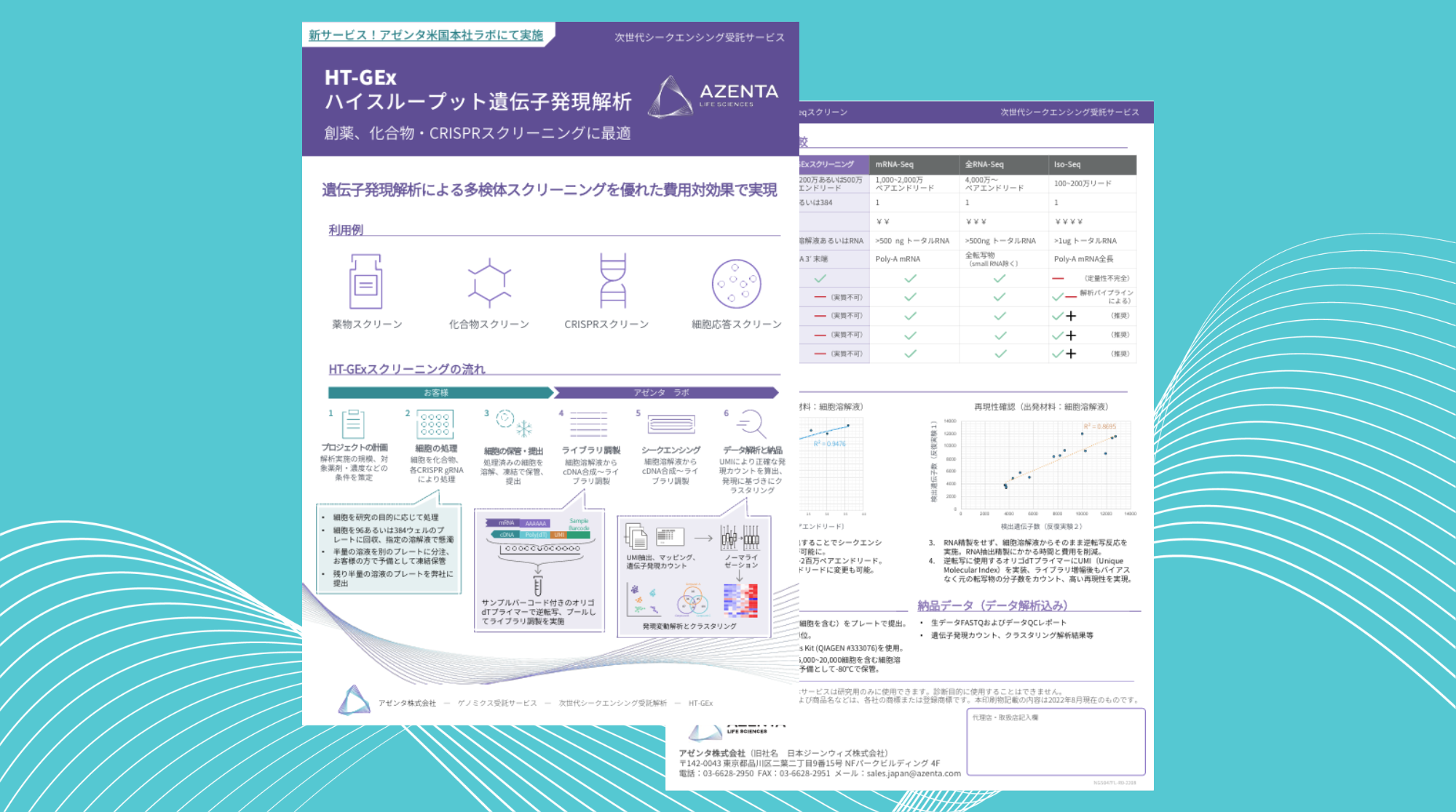Click the compound screen molecule icon

[489, 282]
